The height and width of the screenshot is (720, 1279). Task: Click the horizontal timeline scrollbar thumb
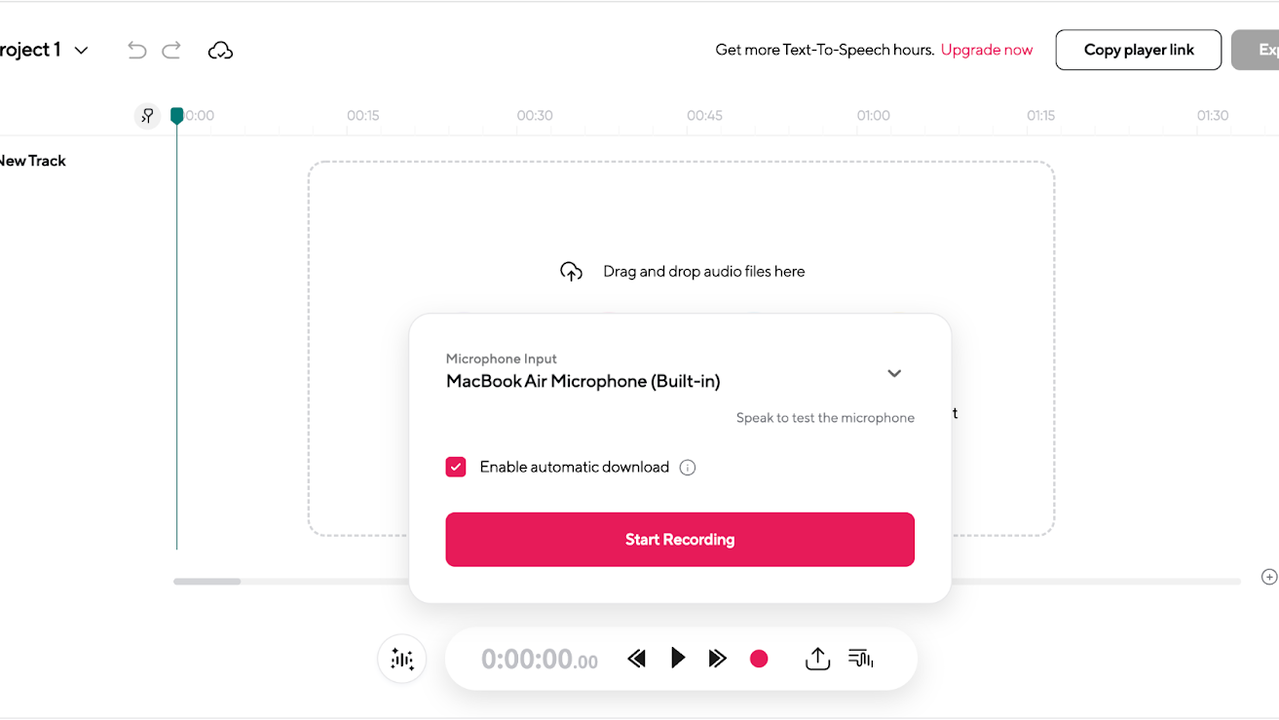click(x=207, y=581)
